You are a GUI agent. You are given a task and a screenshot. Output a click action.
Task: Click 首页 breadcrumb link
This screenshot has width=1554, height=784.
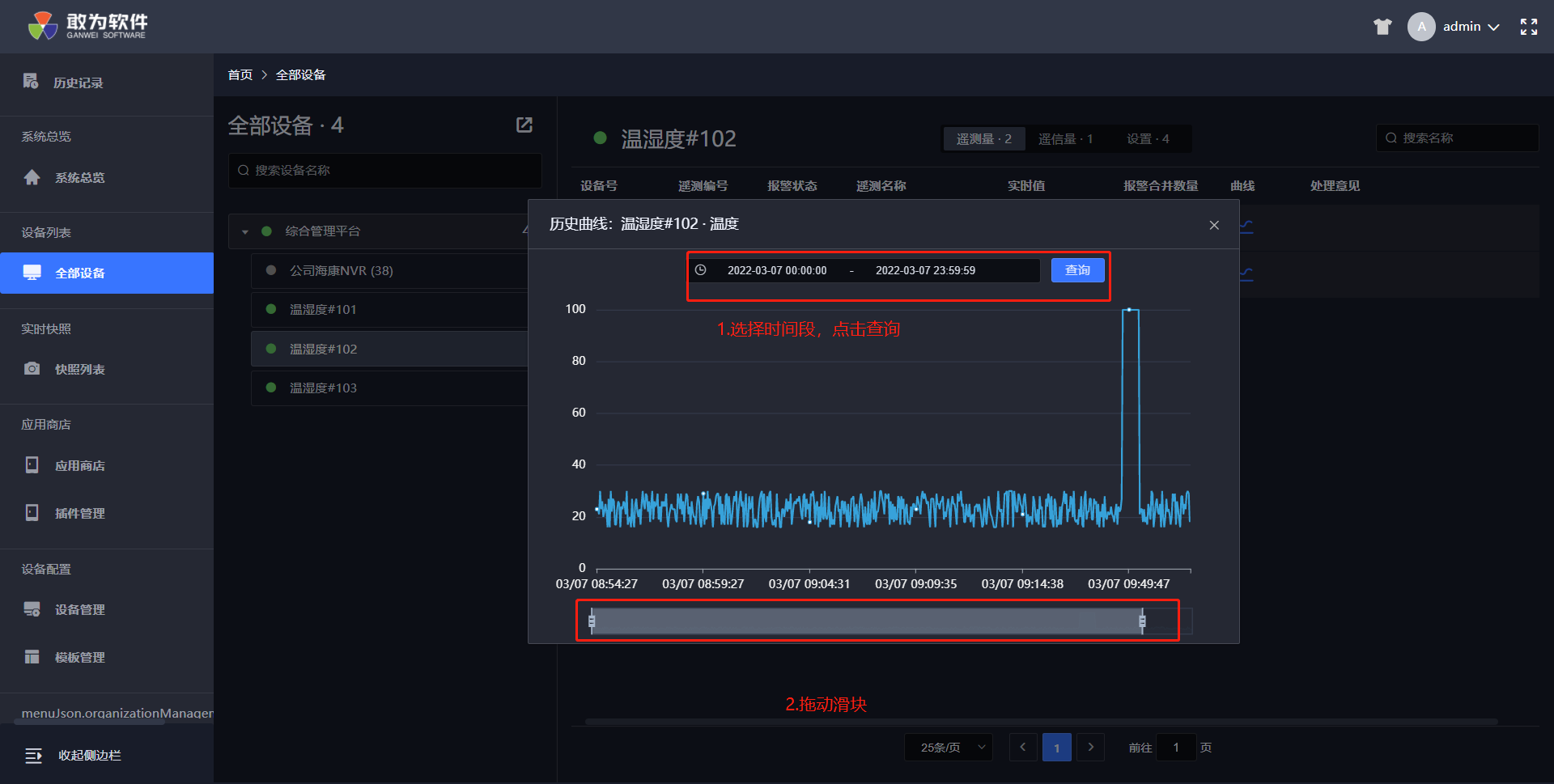point(240,75)
